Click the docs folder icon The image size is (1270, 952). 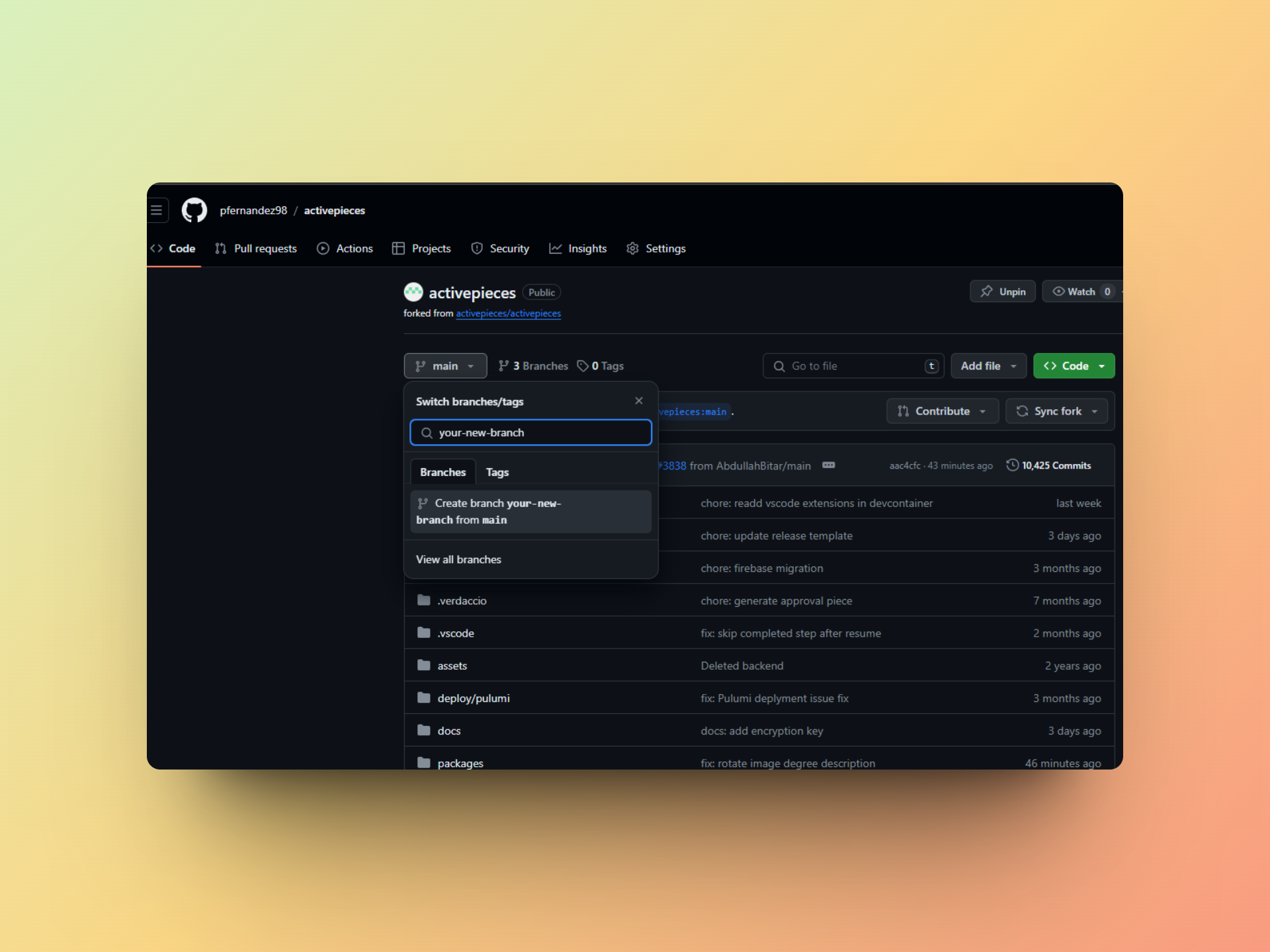click(x=424, y=730)
